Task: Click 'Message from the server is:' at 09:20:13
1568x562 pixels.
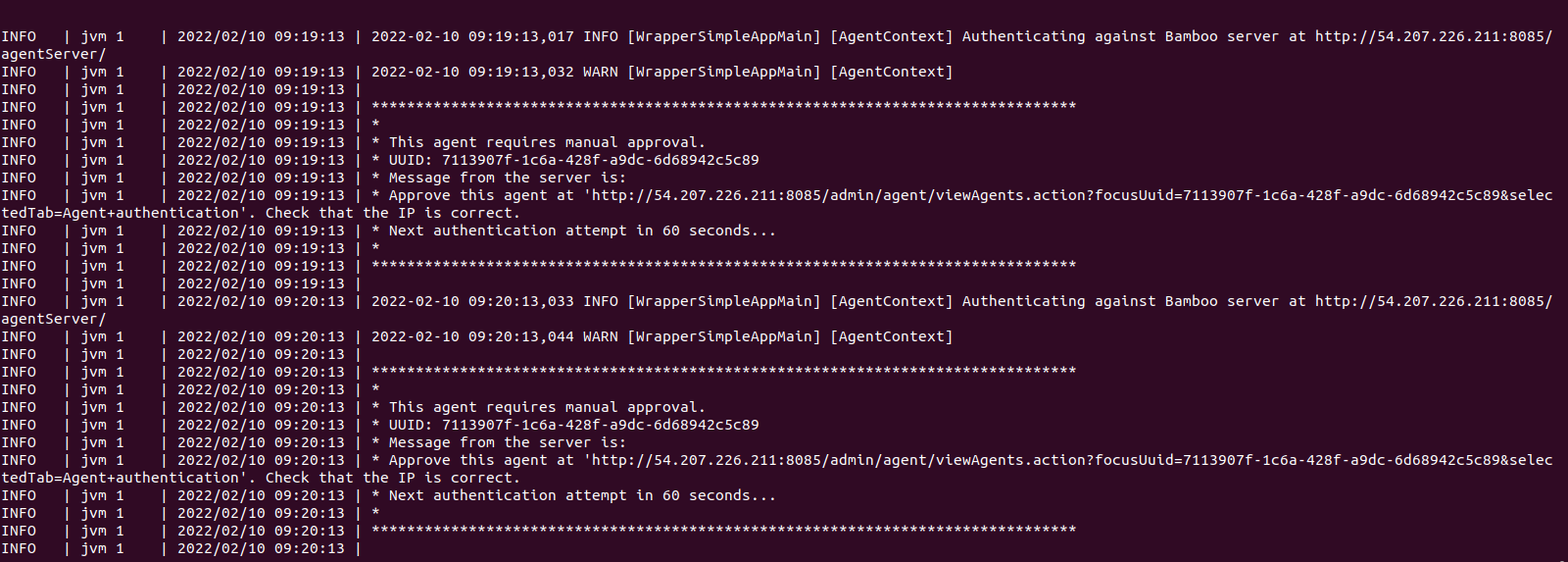Action: point(507,442)
